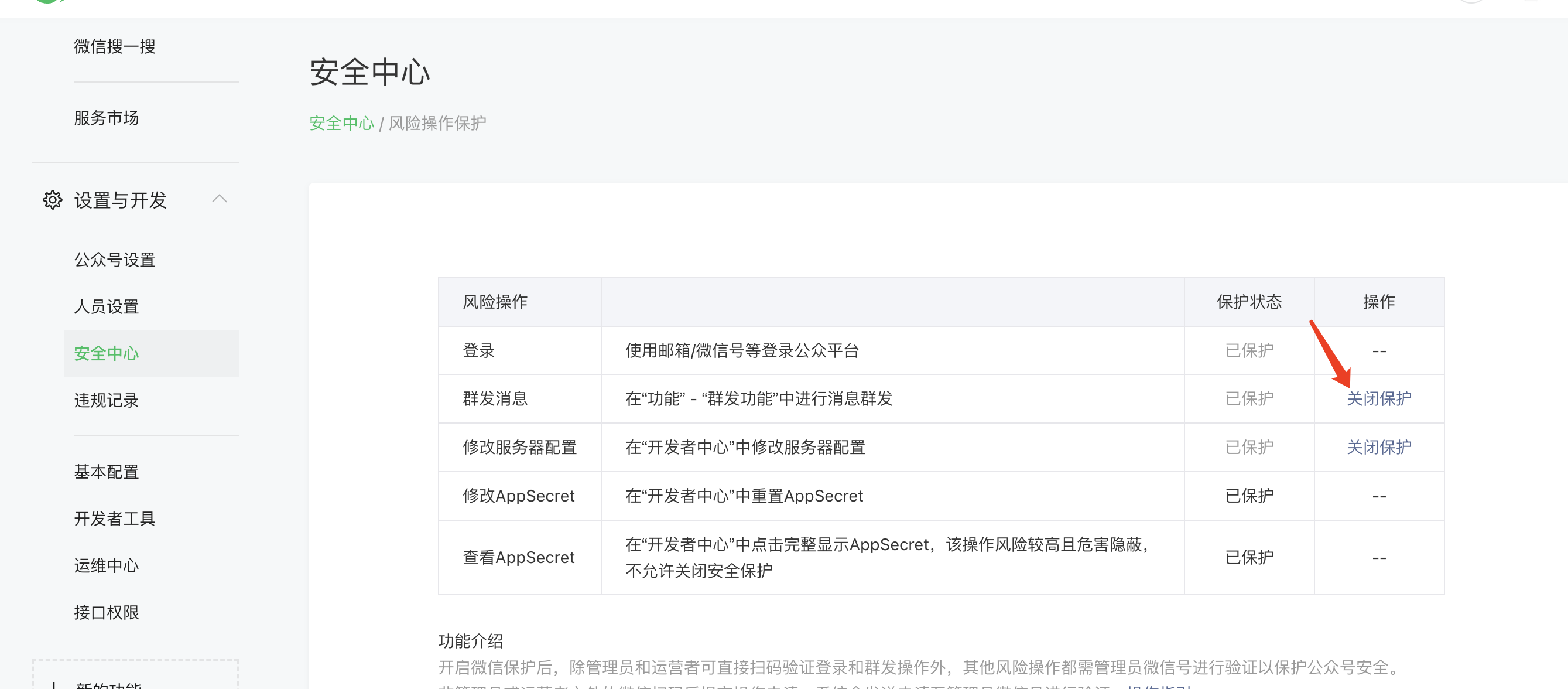Click the 风险操作 column header

(495, 302)
